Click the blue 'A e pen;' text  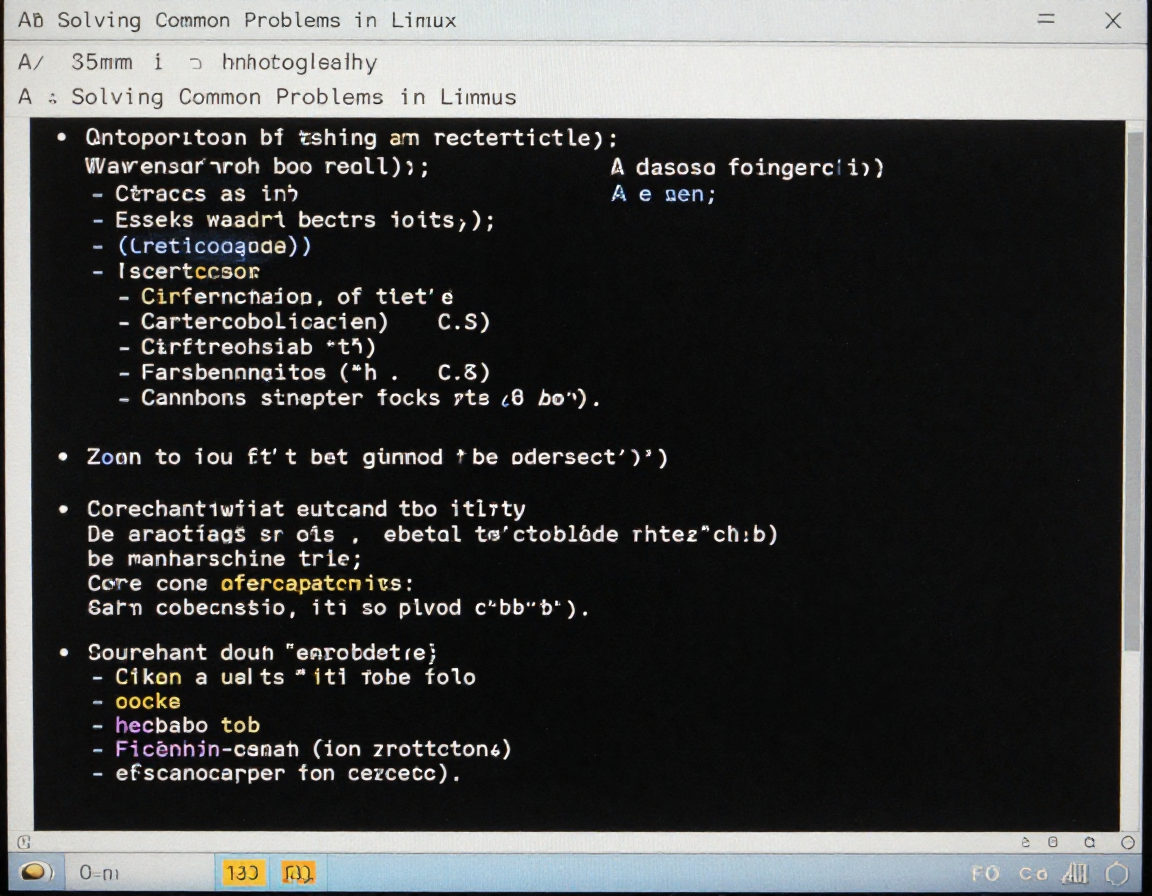click(663, 194)
